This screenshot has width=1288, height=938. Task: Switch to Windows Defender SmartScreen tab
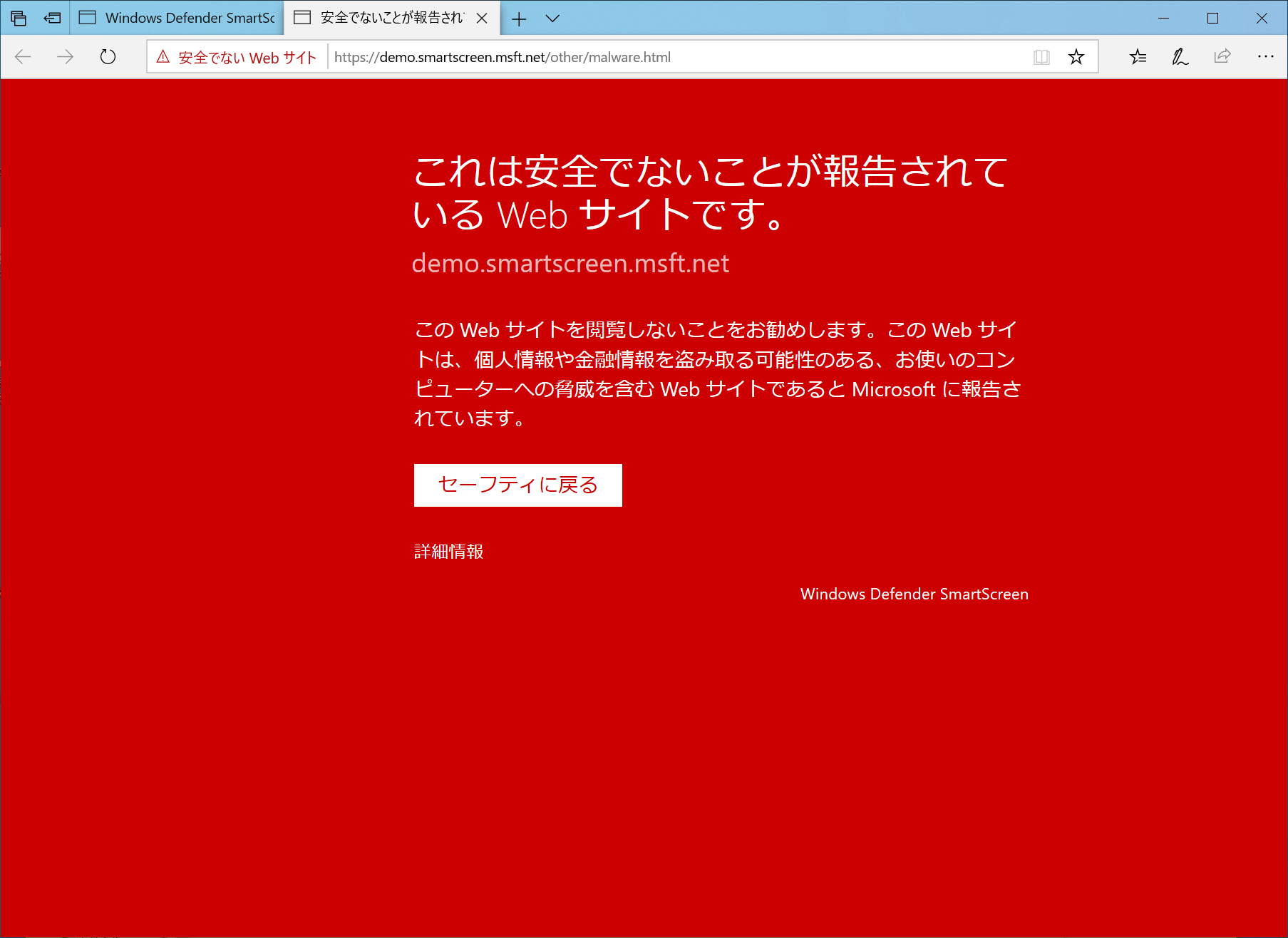click(177, 18)
